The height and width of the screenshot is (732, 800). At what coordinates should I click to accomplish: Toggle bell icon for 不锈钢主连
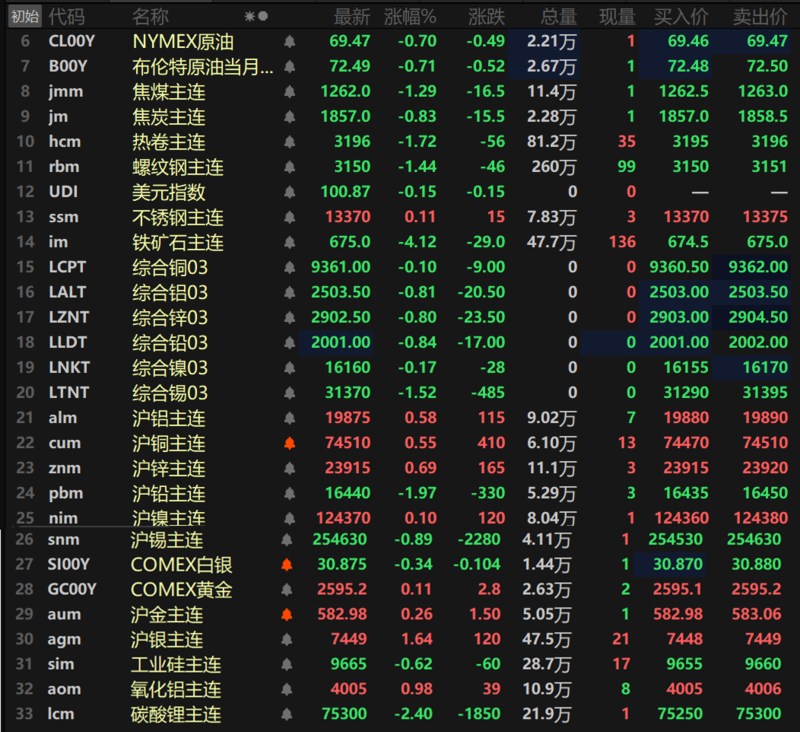pos(289,217)
